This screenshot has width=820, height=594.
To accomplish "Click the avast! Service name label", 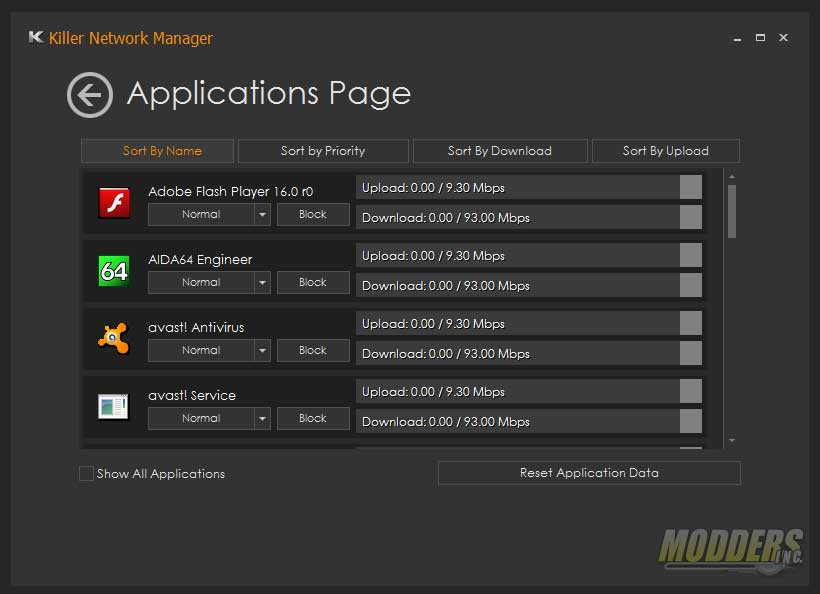I will pyautogui.click(x=192, y=395).
